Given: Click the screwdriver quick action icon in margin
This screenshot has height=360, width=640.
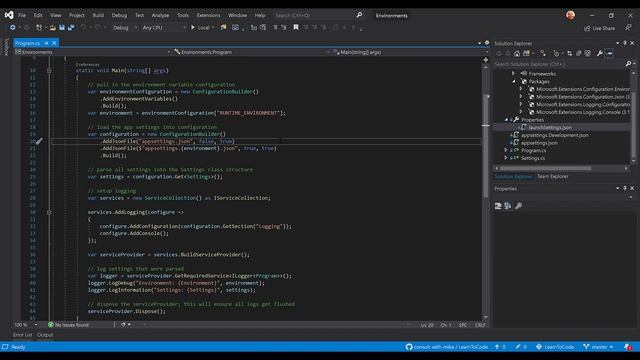Looking at the screenshot, I should [39, 141].
